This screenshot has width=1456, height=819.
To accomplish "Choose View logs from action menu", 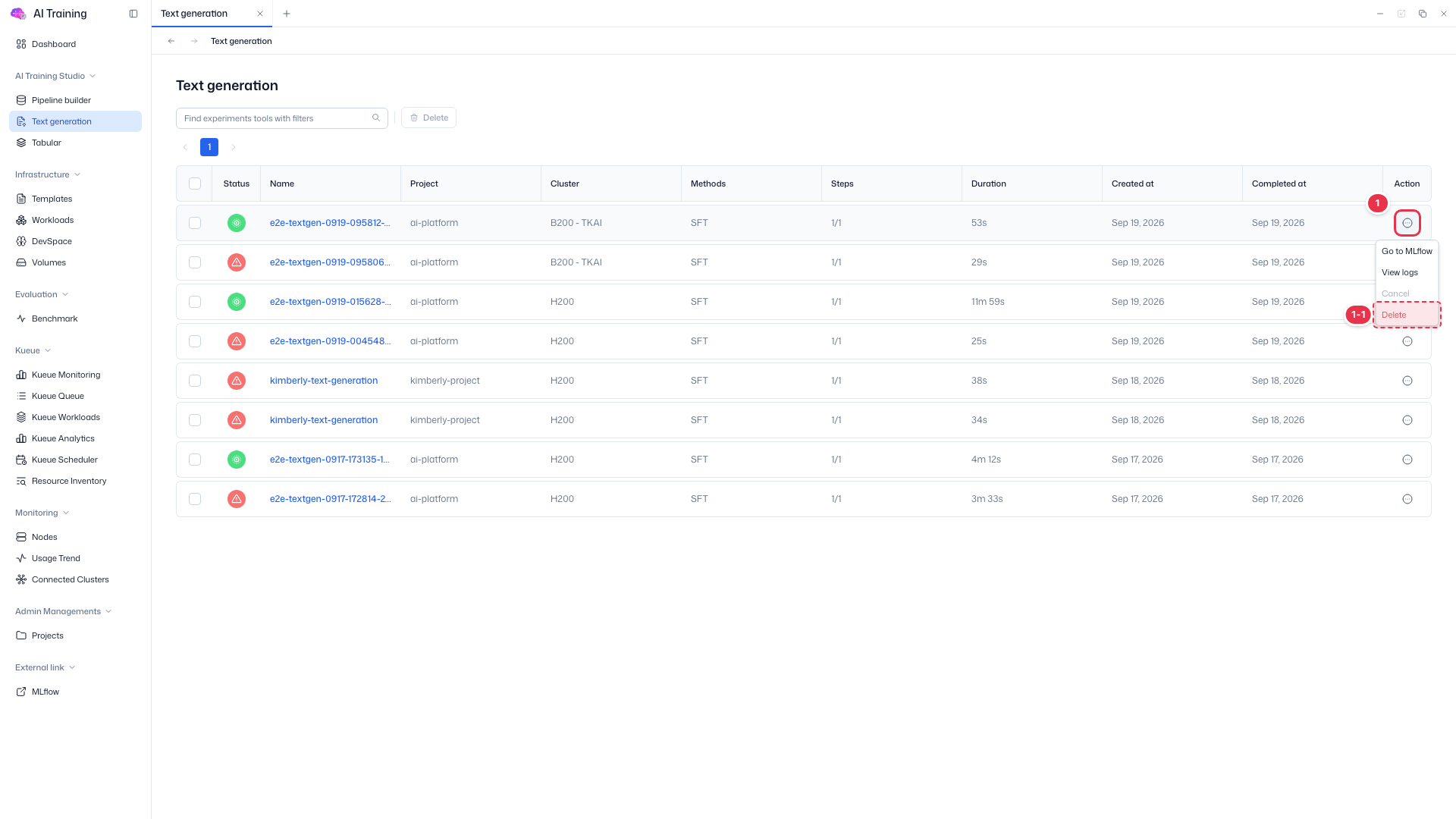I will click(1407, 272).
